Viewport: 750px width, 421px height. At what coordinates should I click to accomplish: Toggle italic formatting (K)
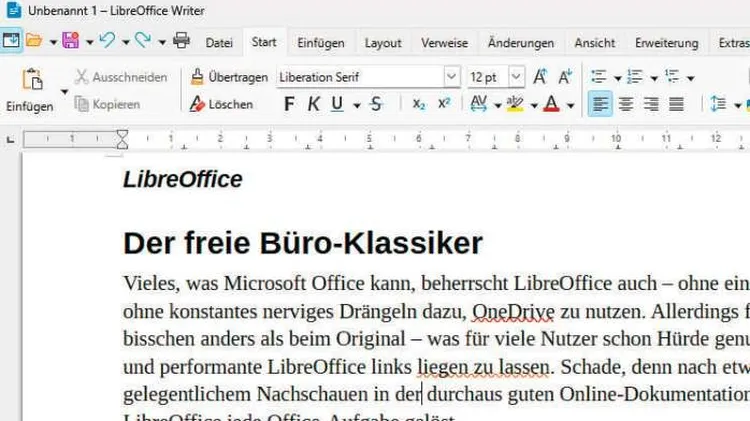point(313,104)
